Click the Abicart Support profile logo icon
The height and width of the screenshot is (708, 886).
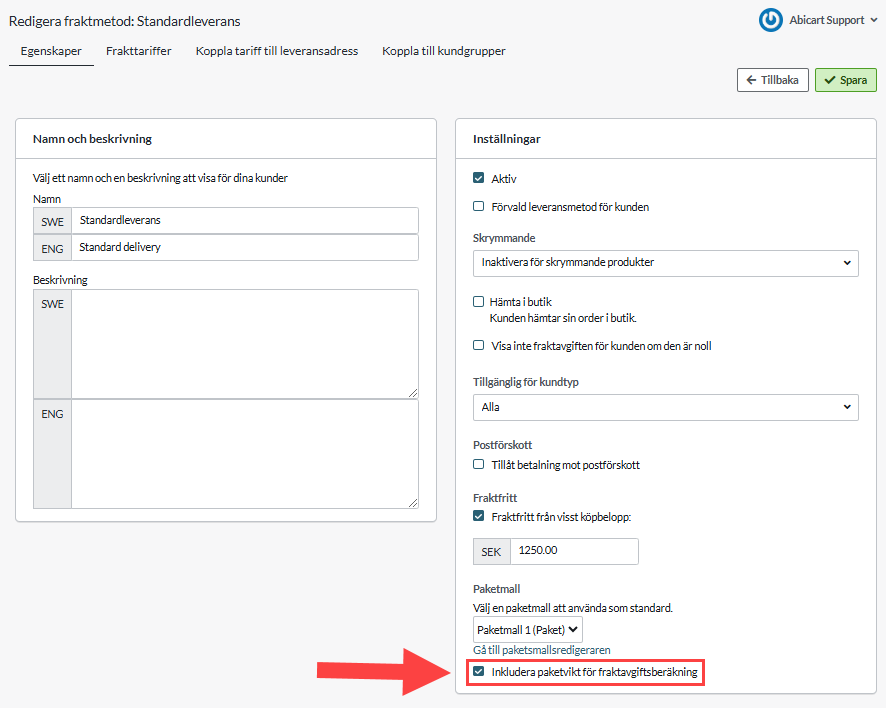point(771,20)
